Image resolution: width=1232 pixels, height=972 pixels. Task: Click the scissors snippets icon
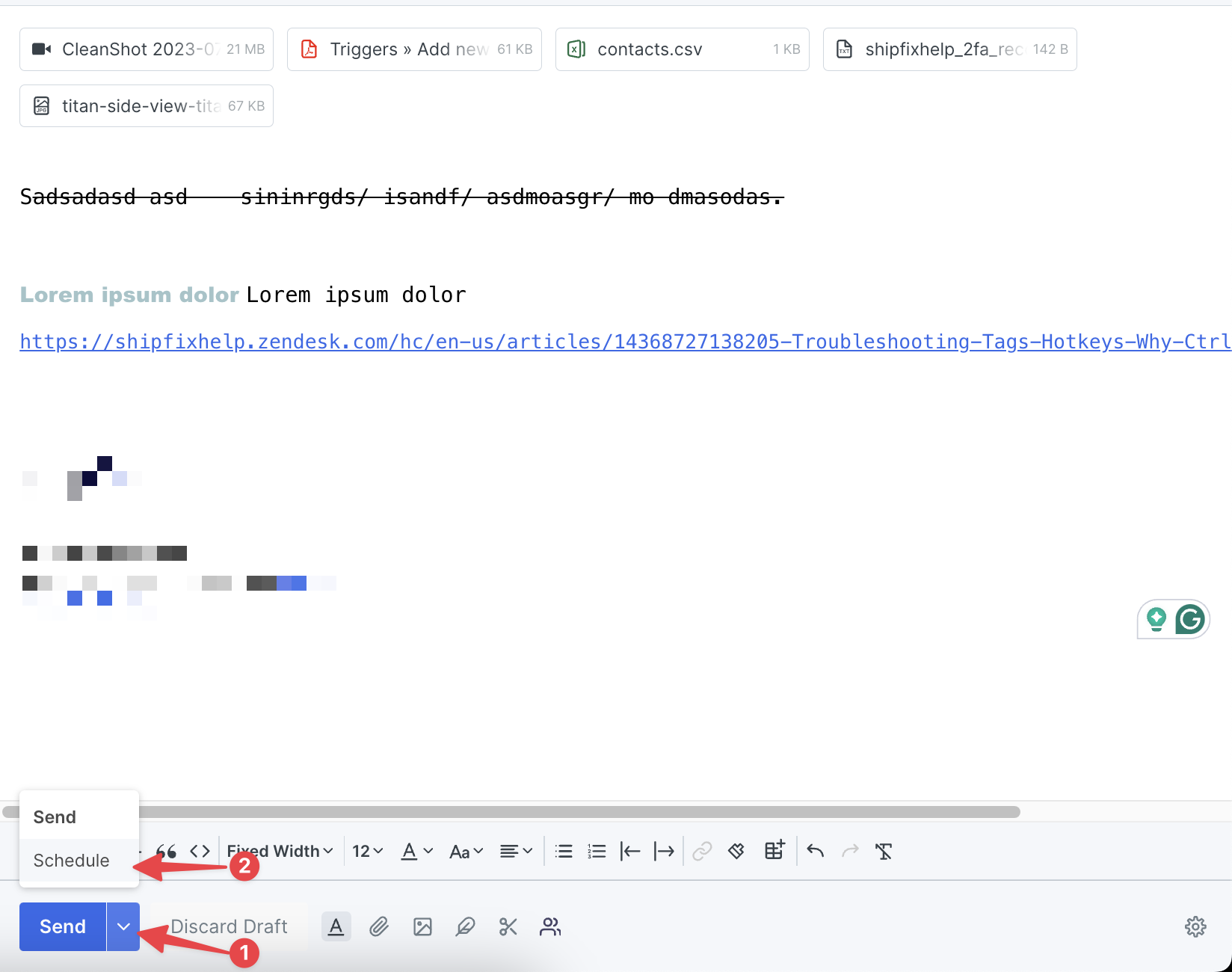pyautogui.click(x=508, y=927)
